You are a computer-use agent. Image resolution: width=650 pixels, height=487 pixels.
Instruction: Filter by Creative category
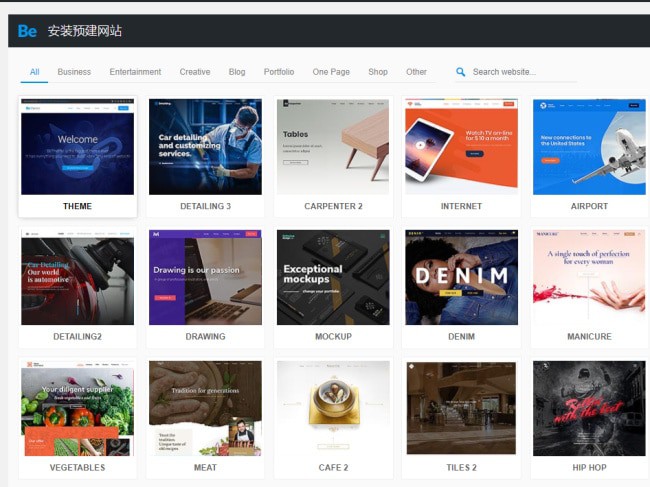[x=195, y=72]
